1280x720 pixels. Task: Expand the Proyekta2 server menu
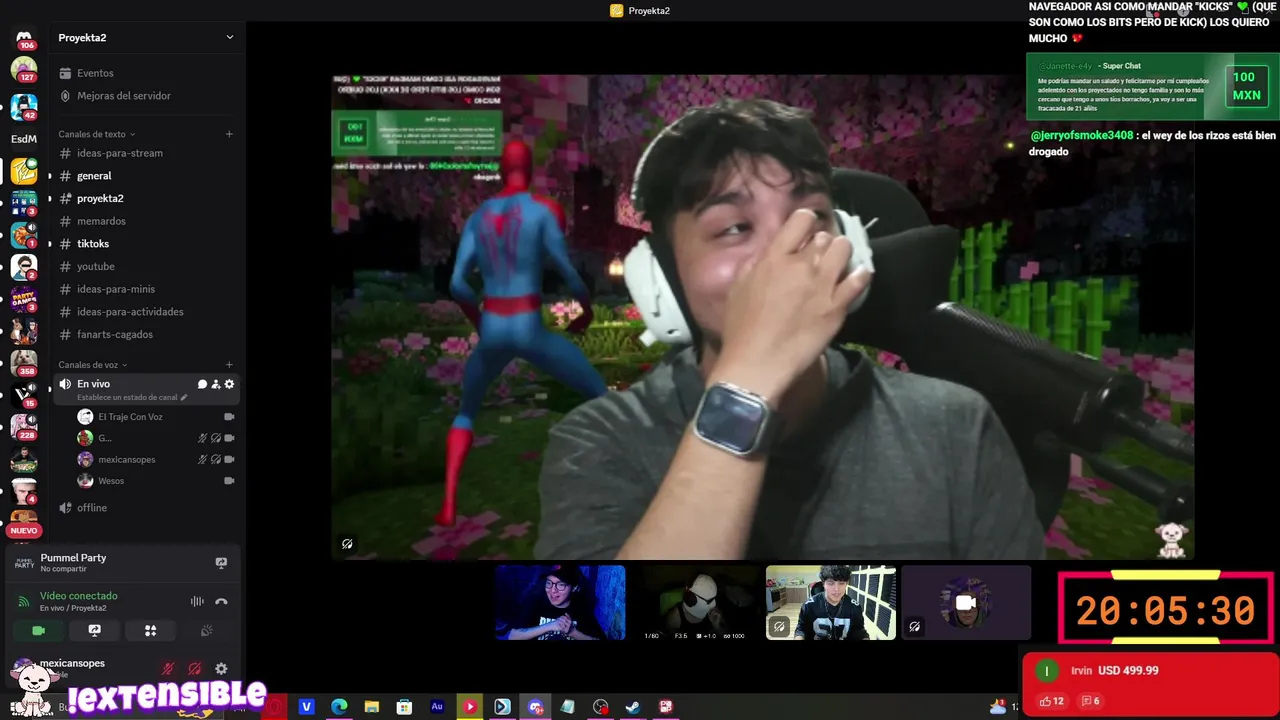click(229, 38)
